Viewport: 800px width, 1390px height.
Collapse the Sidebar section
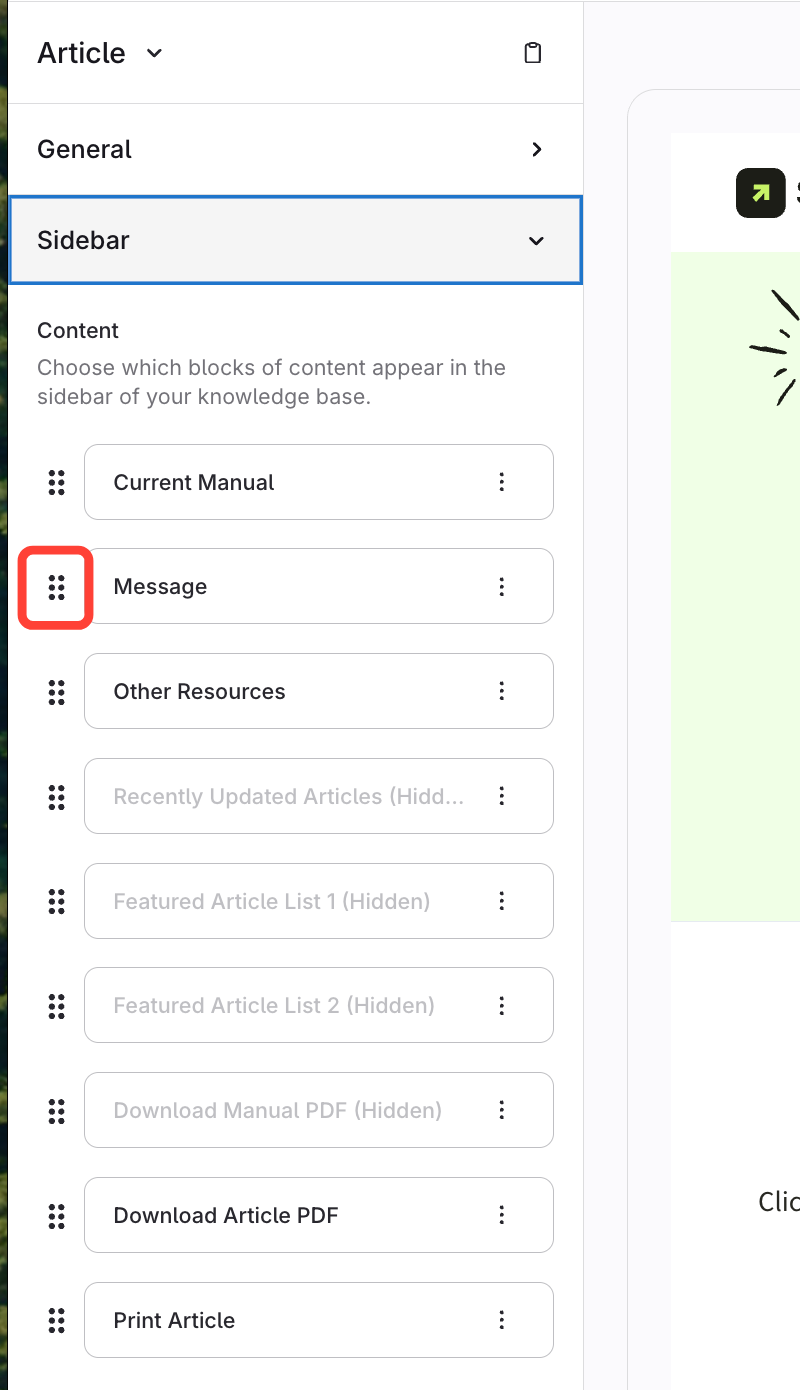tap(537, 241)
